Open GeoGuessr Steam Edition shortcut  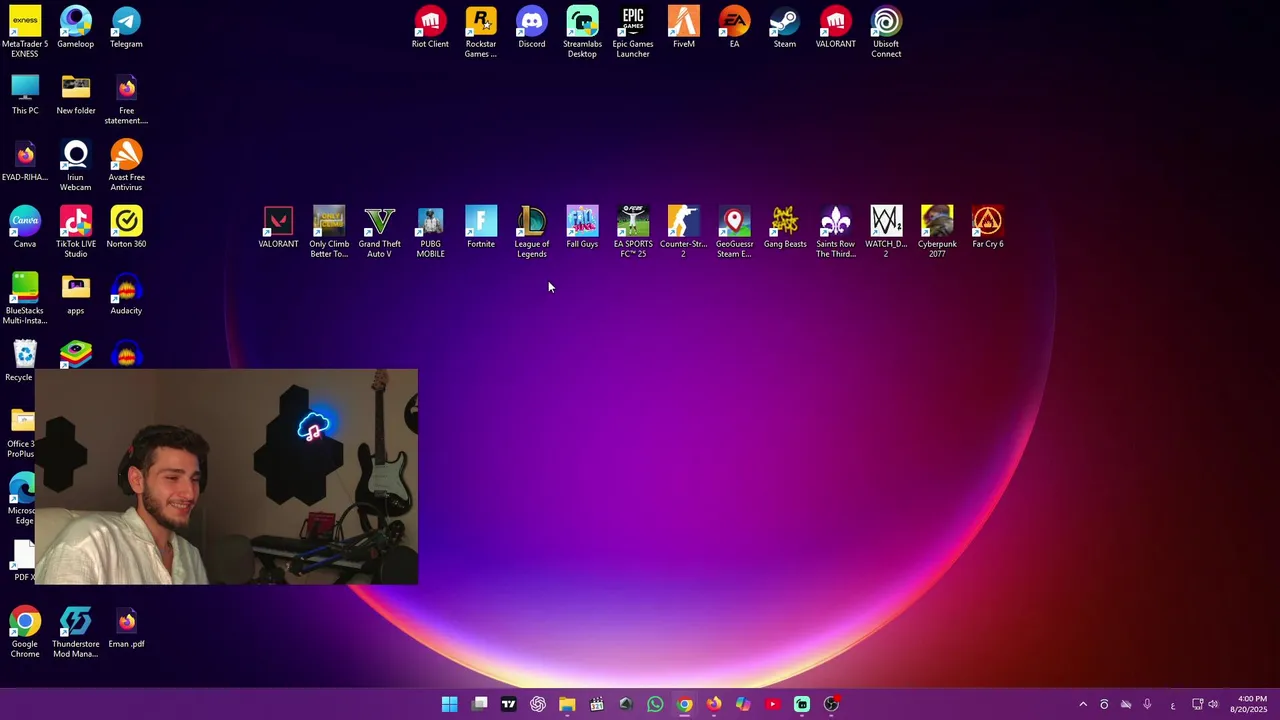point(734,232)
